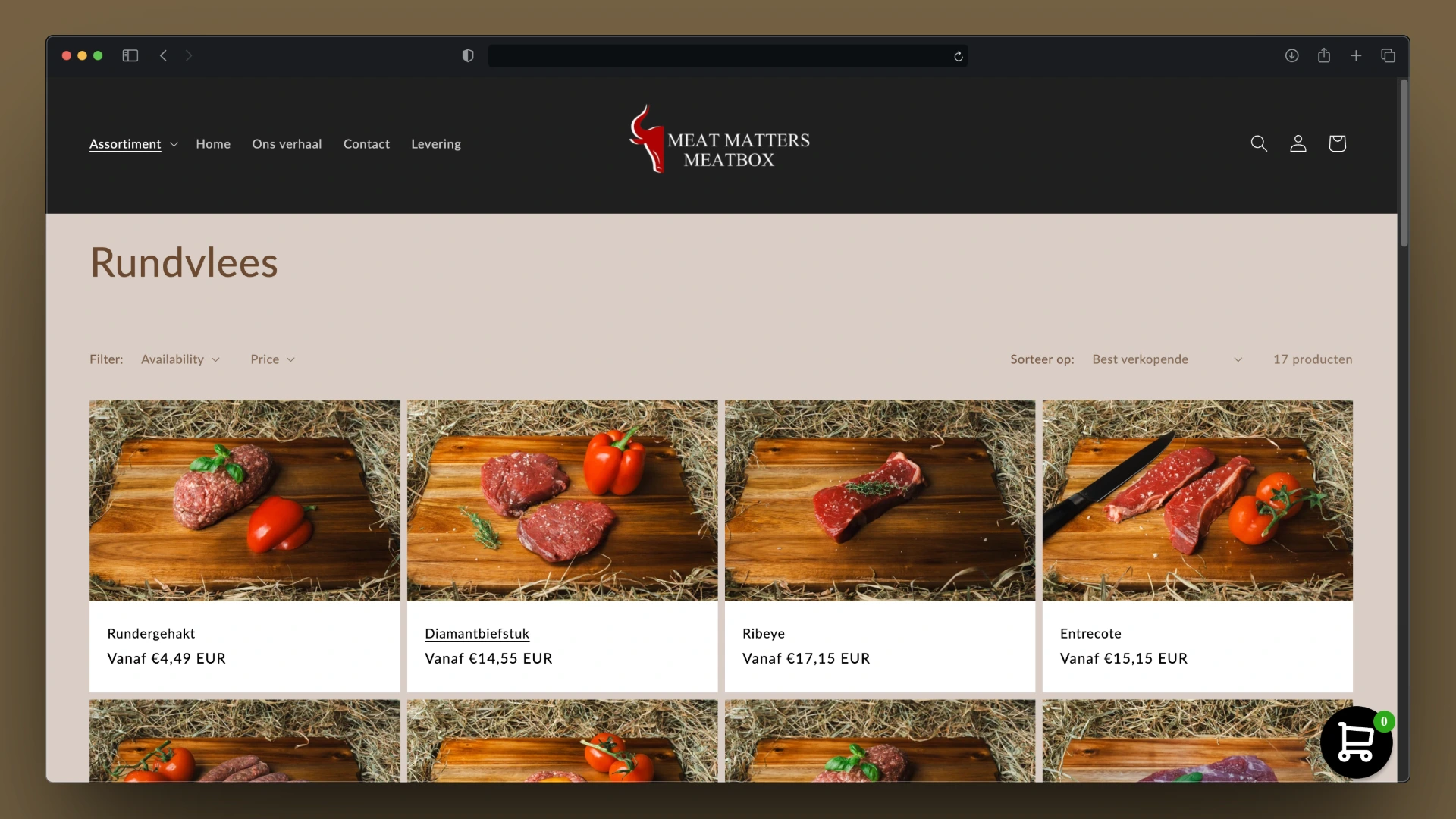
Task: Expand the Assortiment menu dropdown
Action: tap(133, 144)
